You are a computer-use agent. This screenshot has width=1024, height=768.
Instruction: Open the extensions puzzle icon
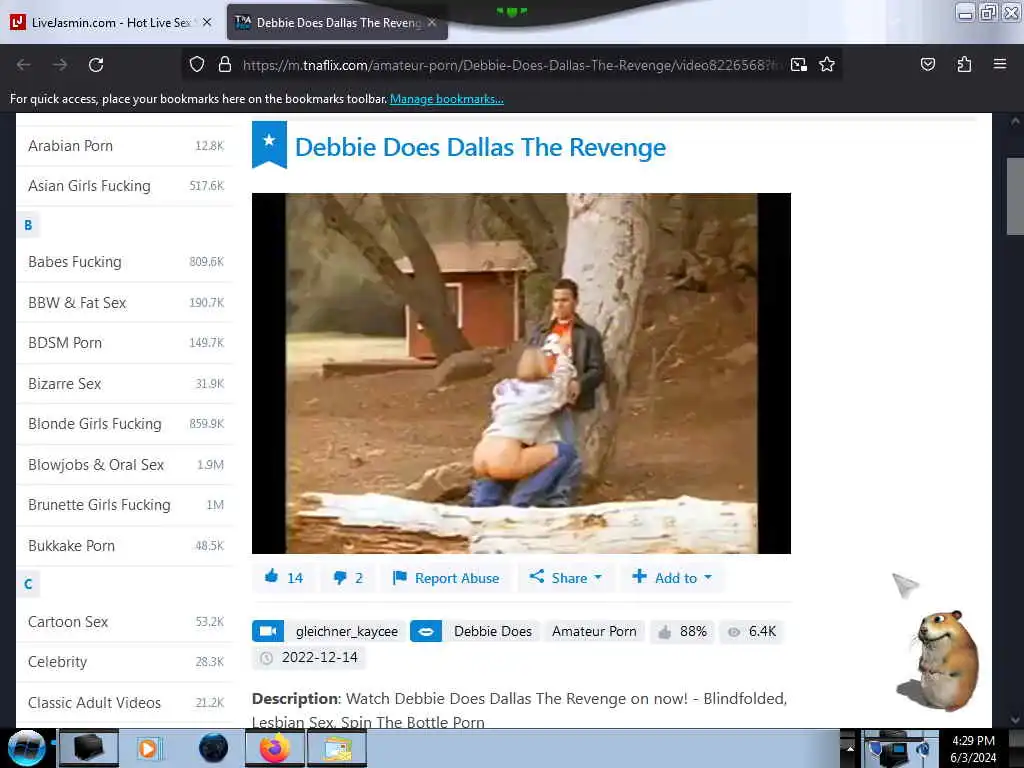coord(964,65)
